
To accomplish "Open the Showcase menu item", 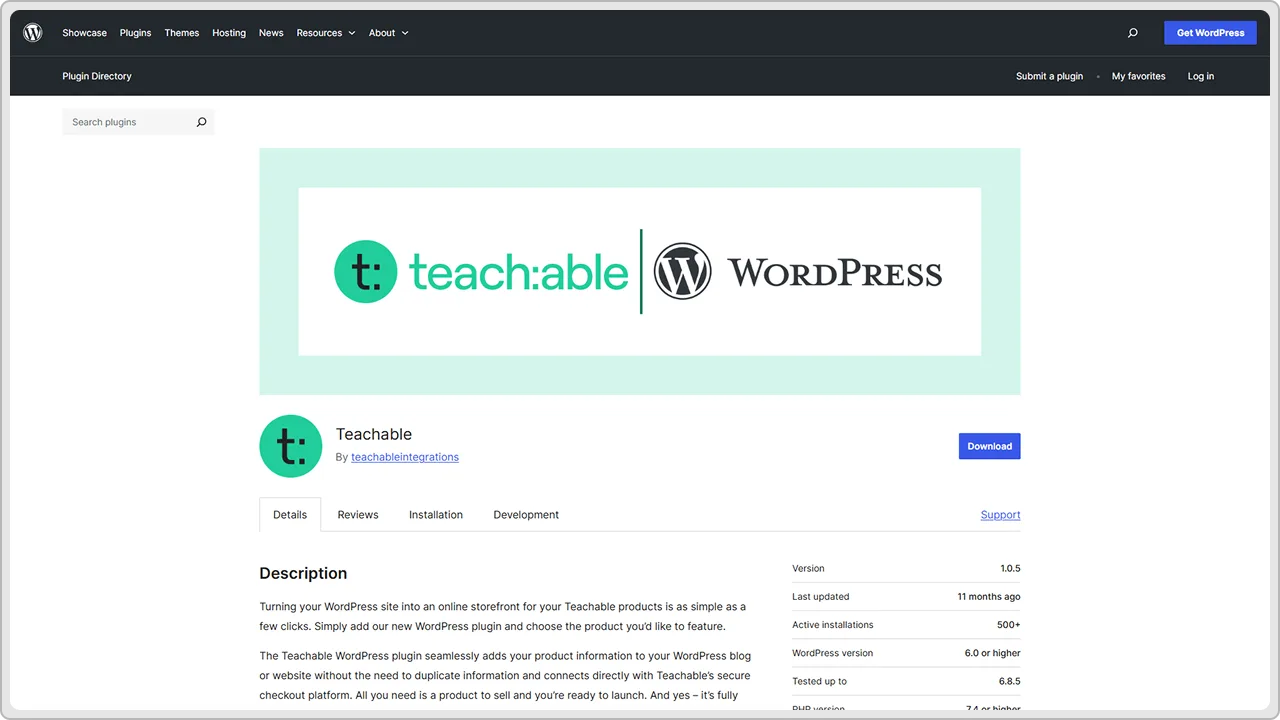I will click(84, 33).
